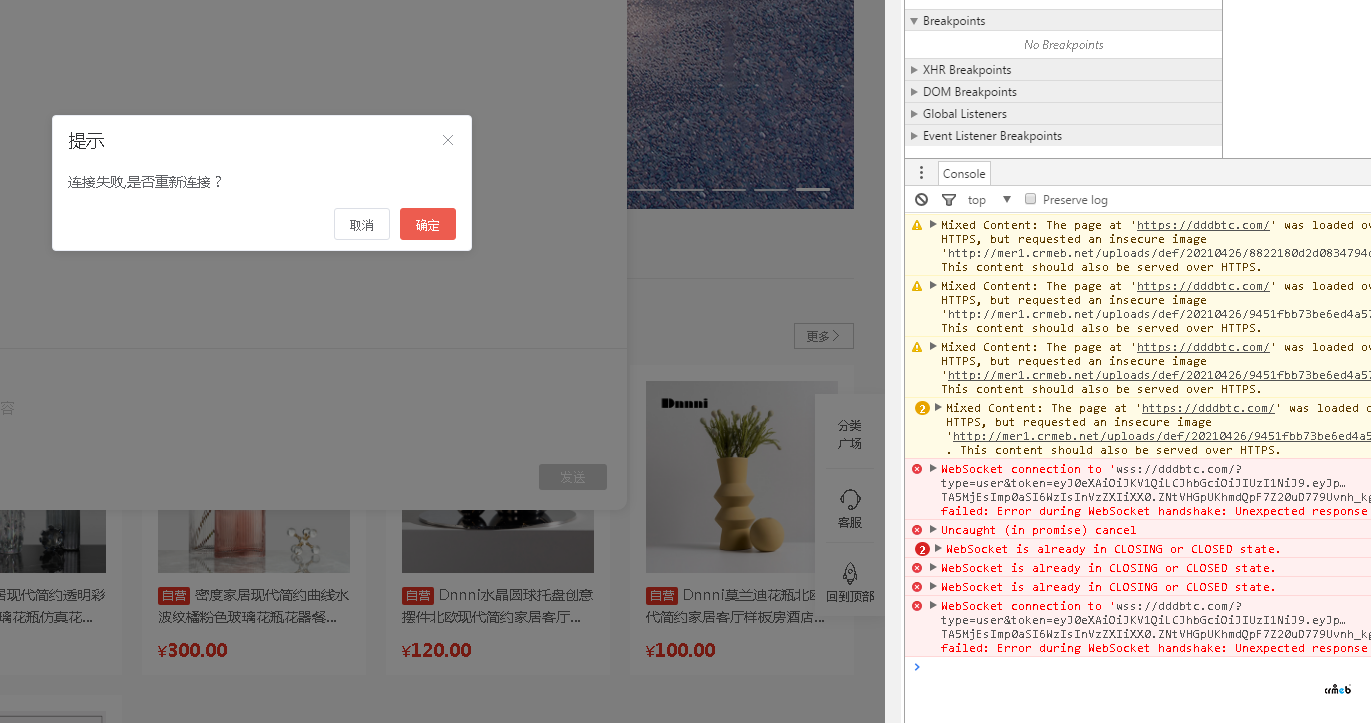Click the ¥300.00 price
The width and height of the screenshot is (1371, 723).
[x=193, y=650]
